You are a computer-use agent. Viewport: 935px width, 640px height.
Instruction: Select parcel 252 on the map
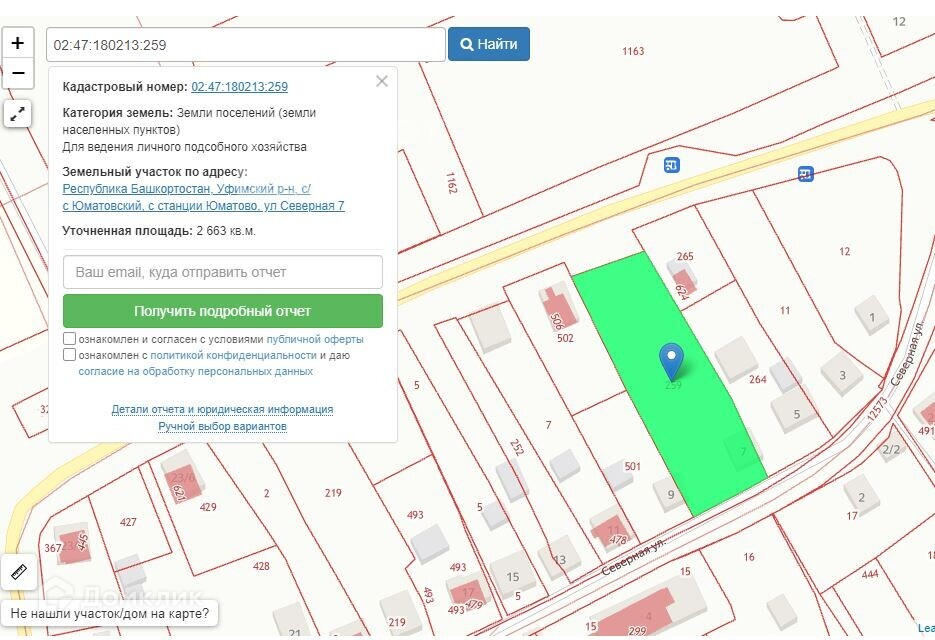(x=516, y=447)
